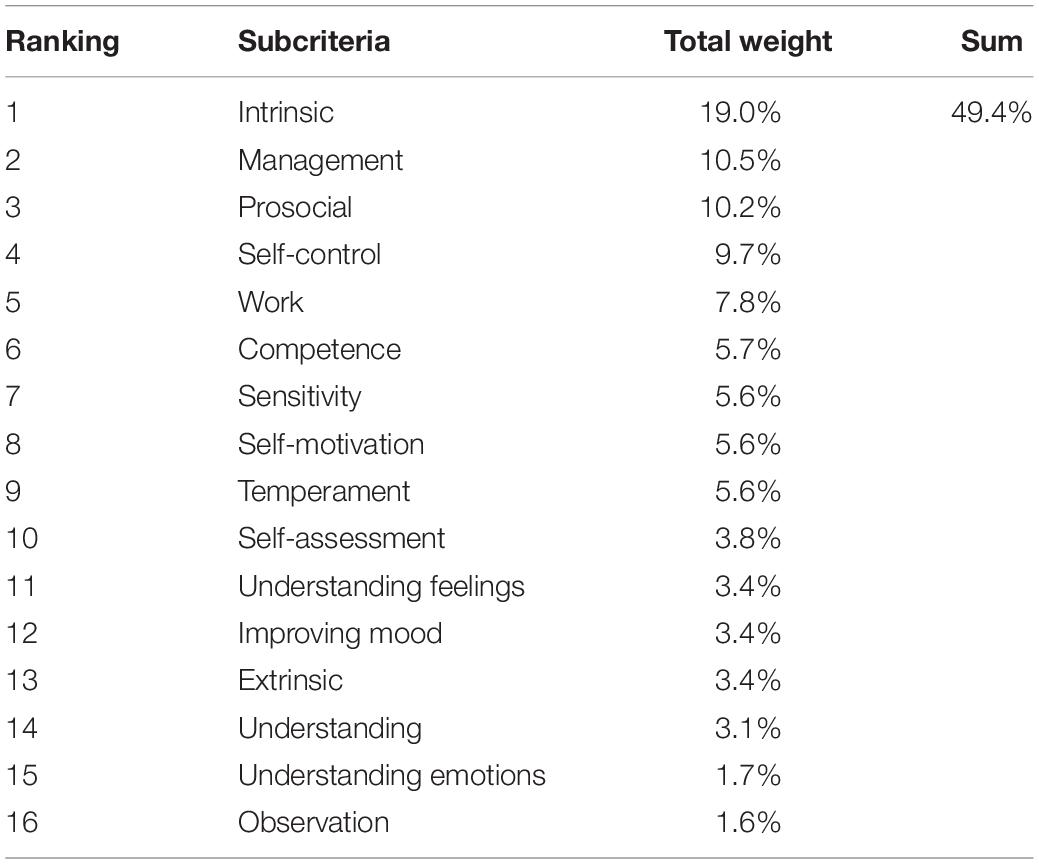Click the Management row label
1039x864 pixels.
tap(321, 160)
